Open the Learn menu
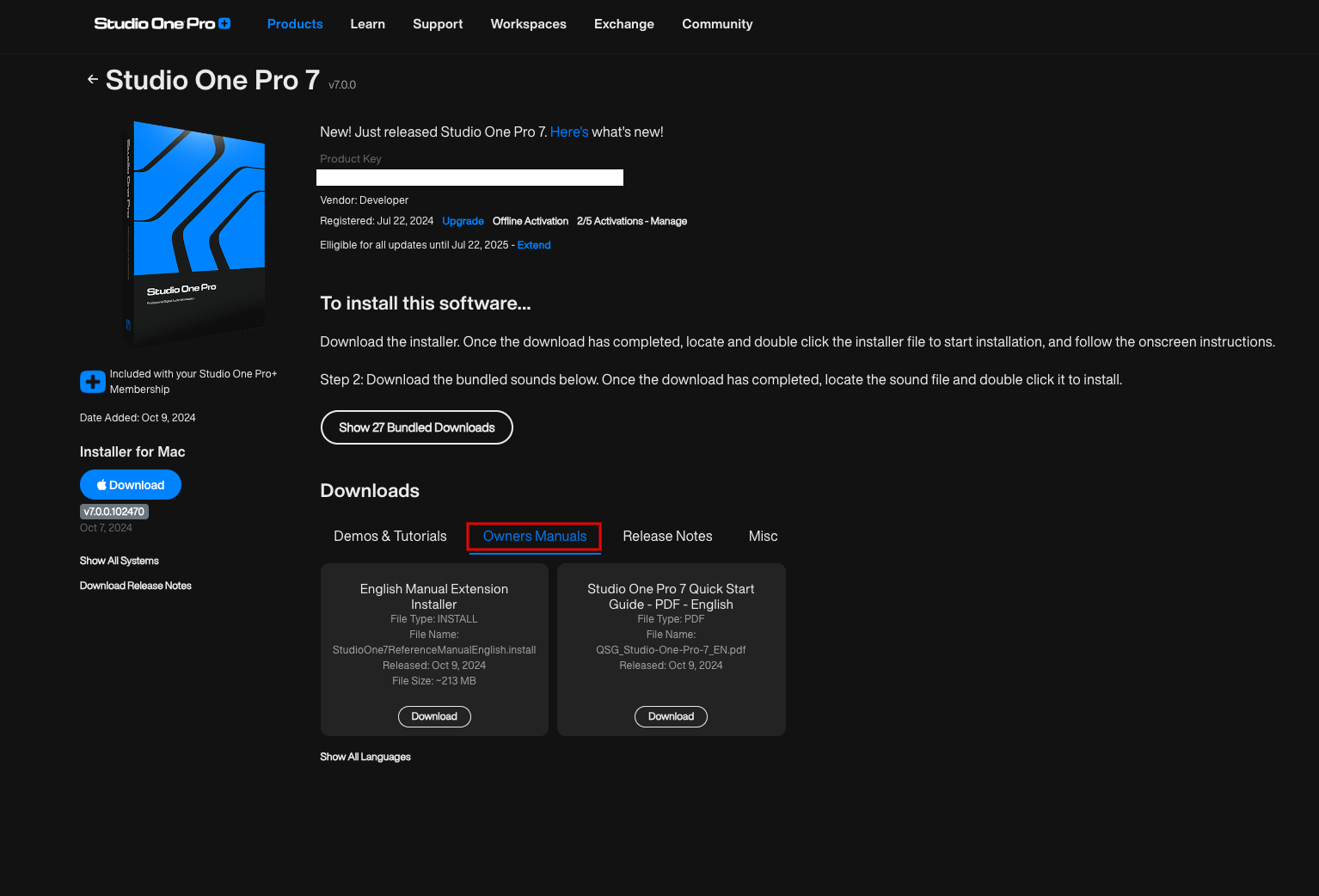Screen dimensions: 1319x896 coord(367,24)
